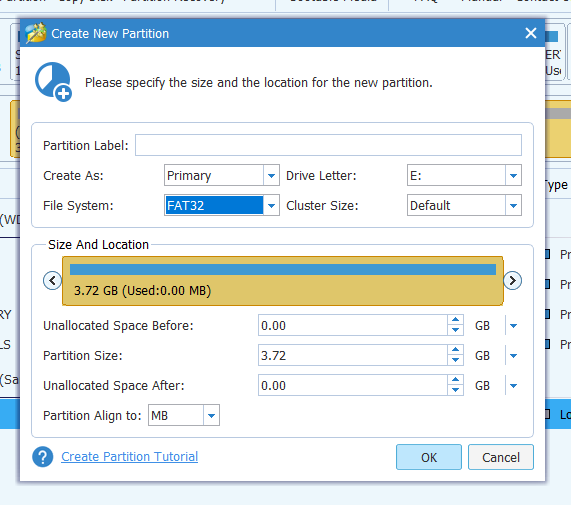Change Unallocated Space Before unit dropdown
Screen dimensions: 571x505
point(513,326)
